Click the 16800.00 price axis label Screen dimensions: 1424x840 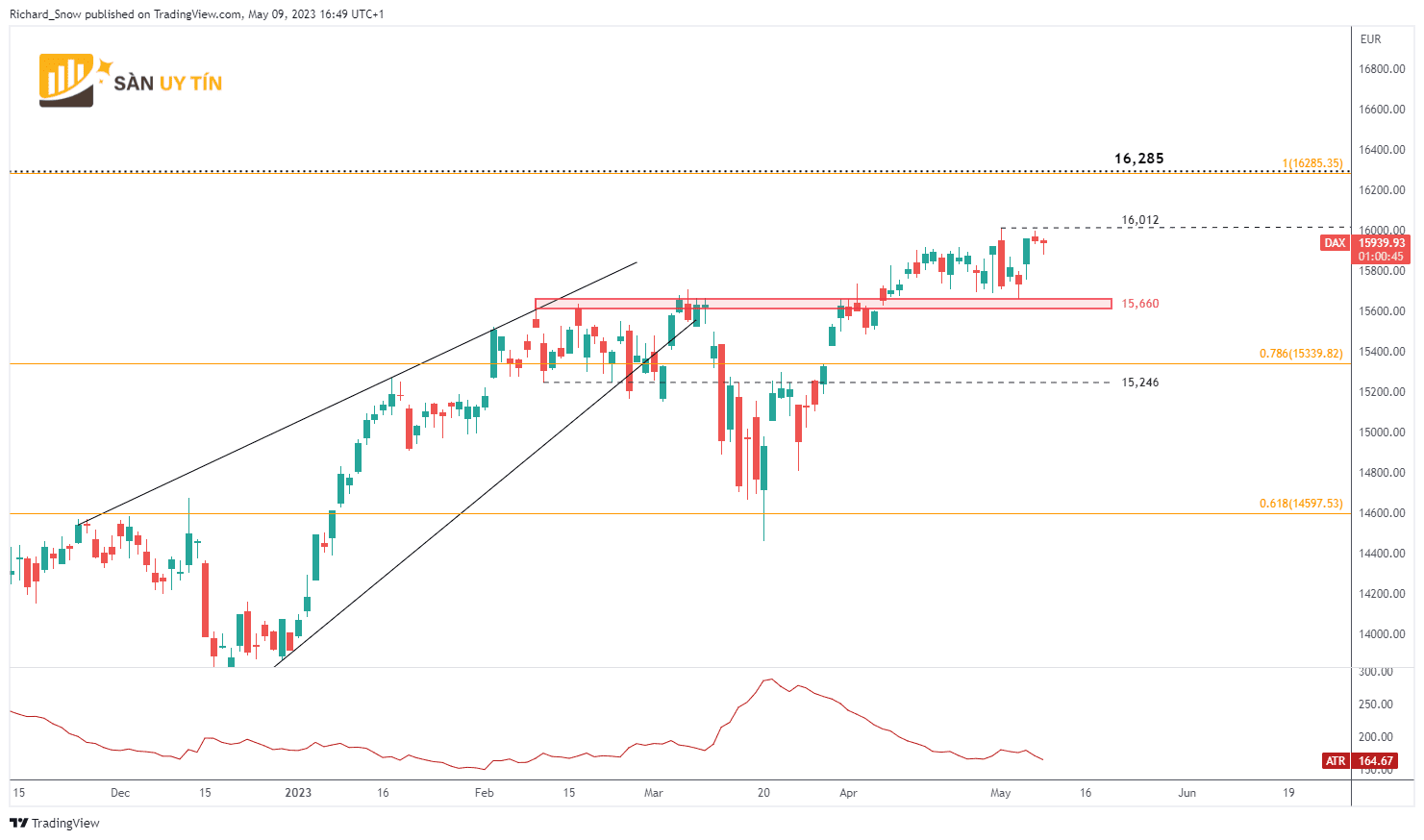click(x=1382, y=69)
